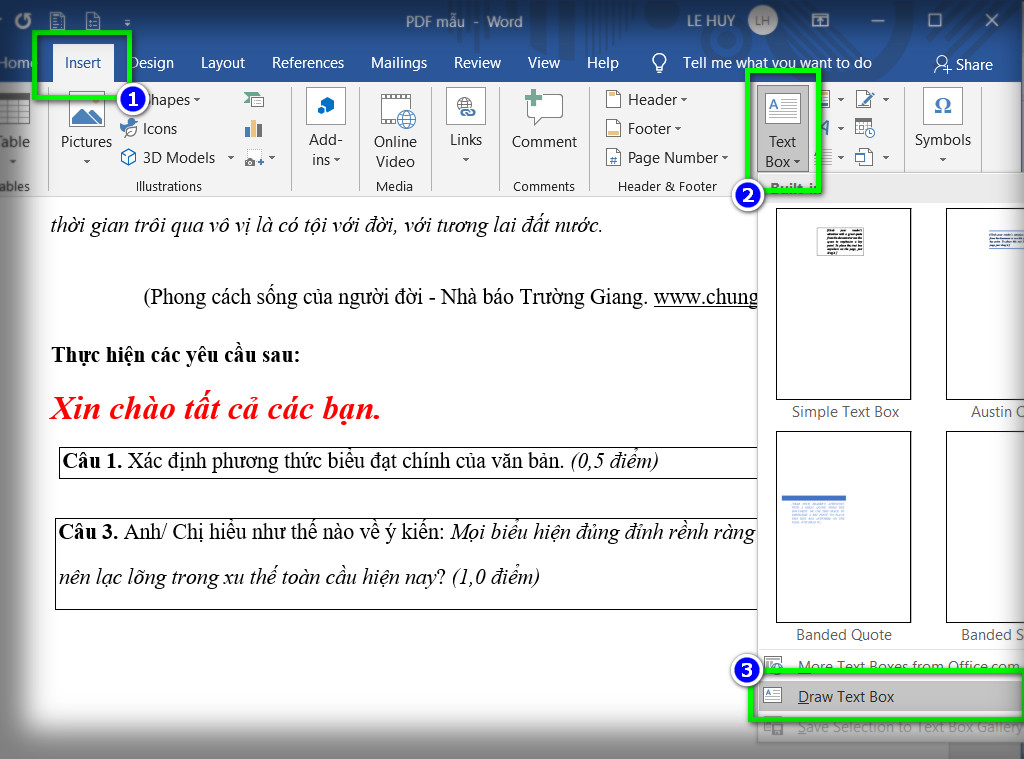Insert Date & Time
Viewport: 1024px width, 759px height.
point(865,129)
